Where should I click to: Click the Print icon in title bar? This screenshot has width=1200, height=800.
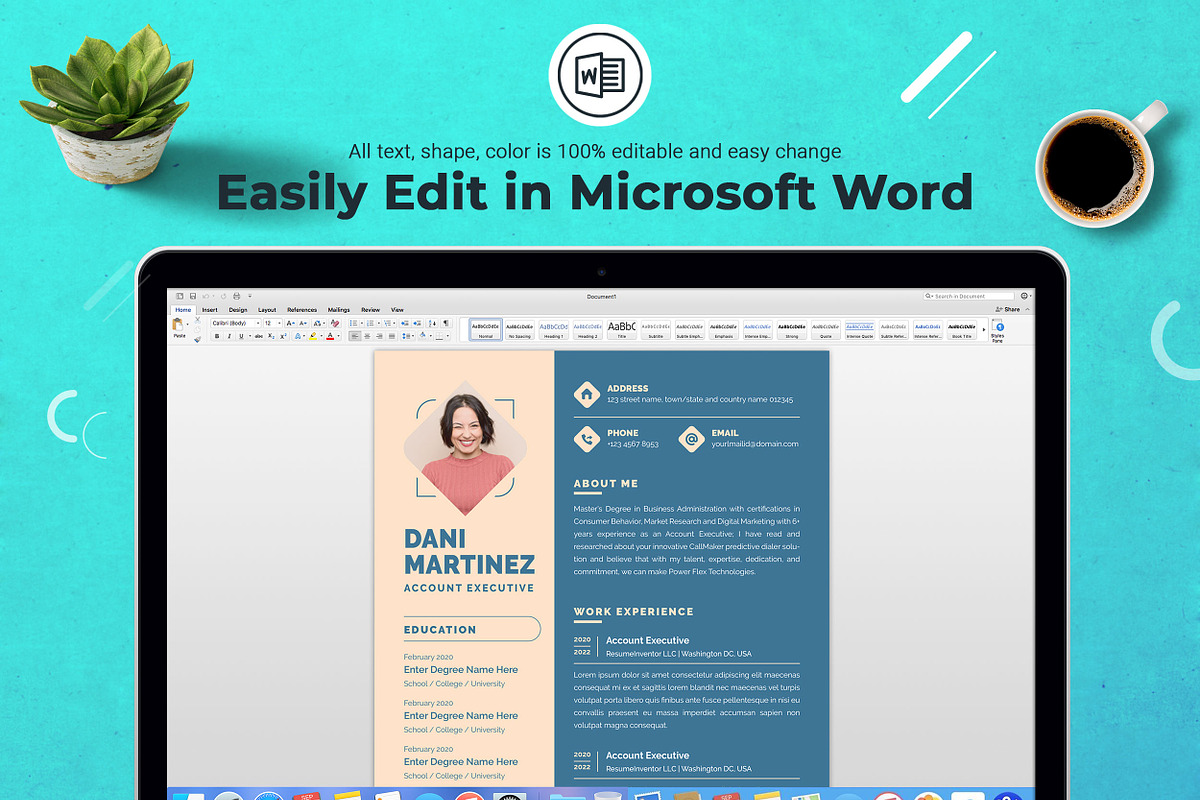tap(236, 296)
